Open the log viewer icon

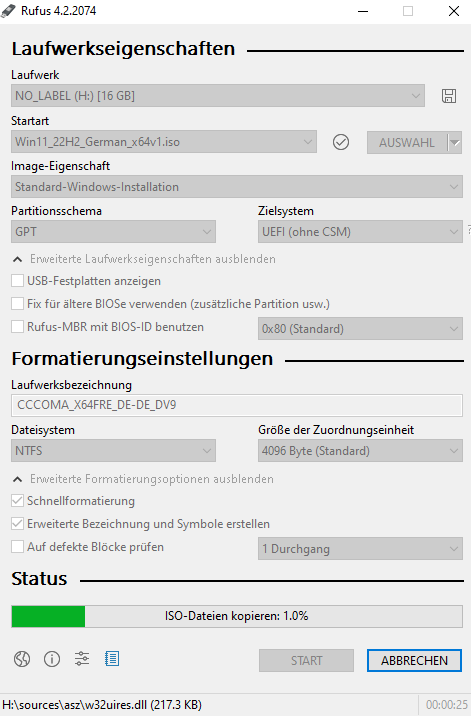[x=112, y=659]
